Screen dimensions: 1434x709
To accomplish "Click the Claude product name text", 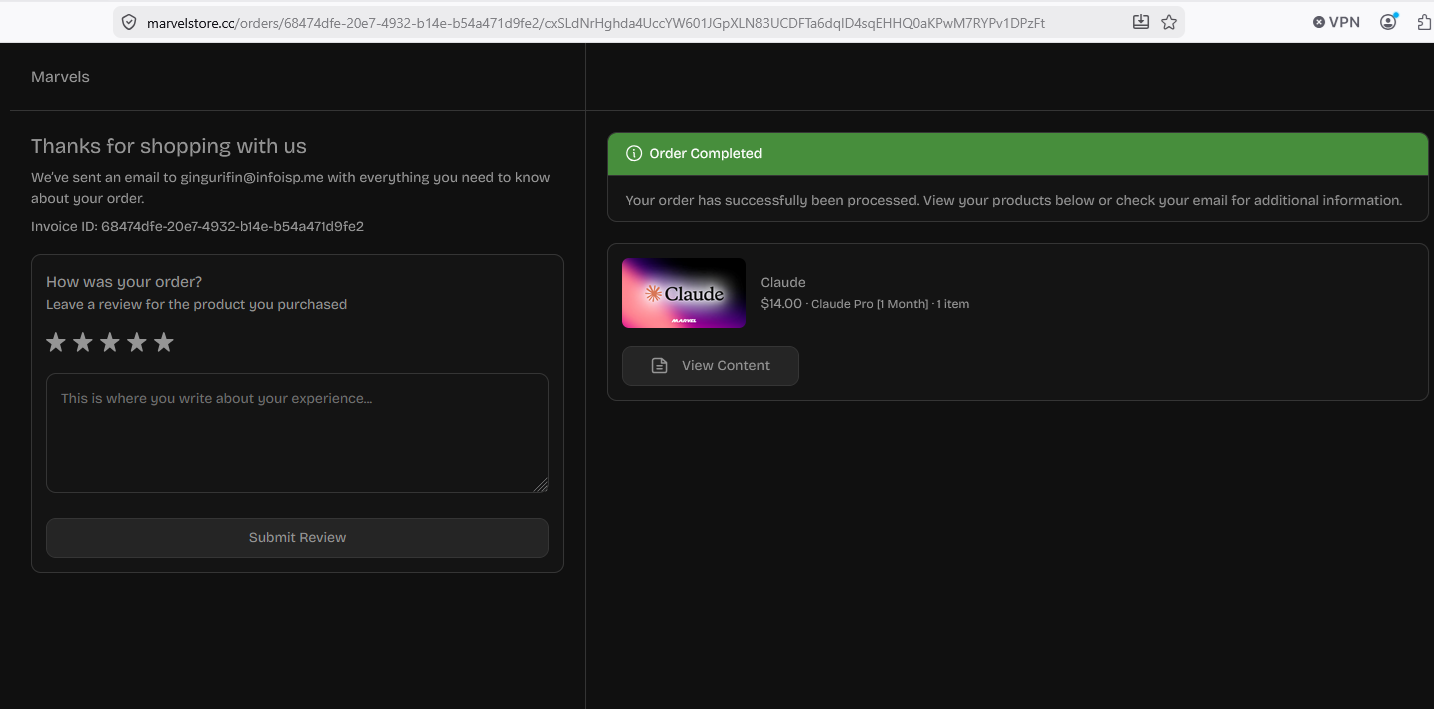I will click(783, 282).
